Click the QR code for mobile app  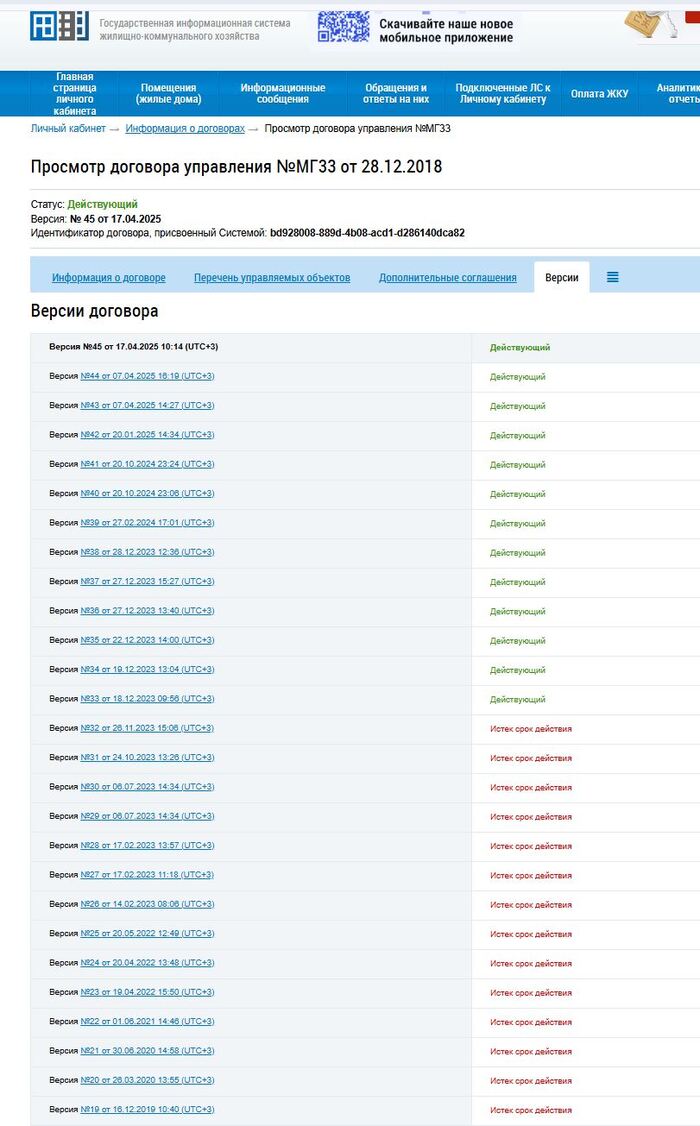click(x=341, y=29)
